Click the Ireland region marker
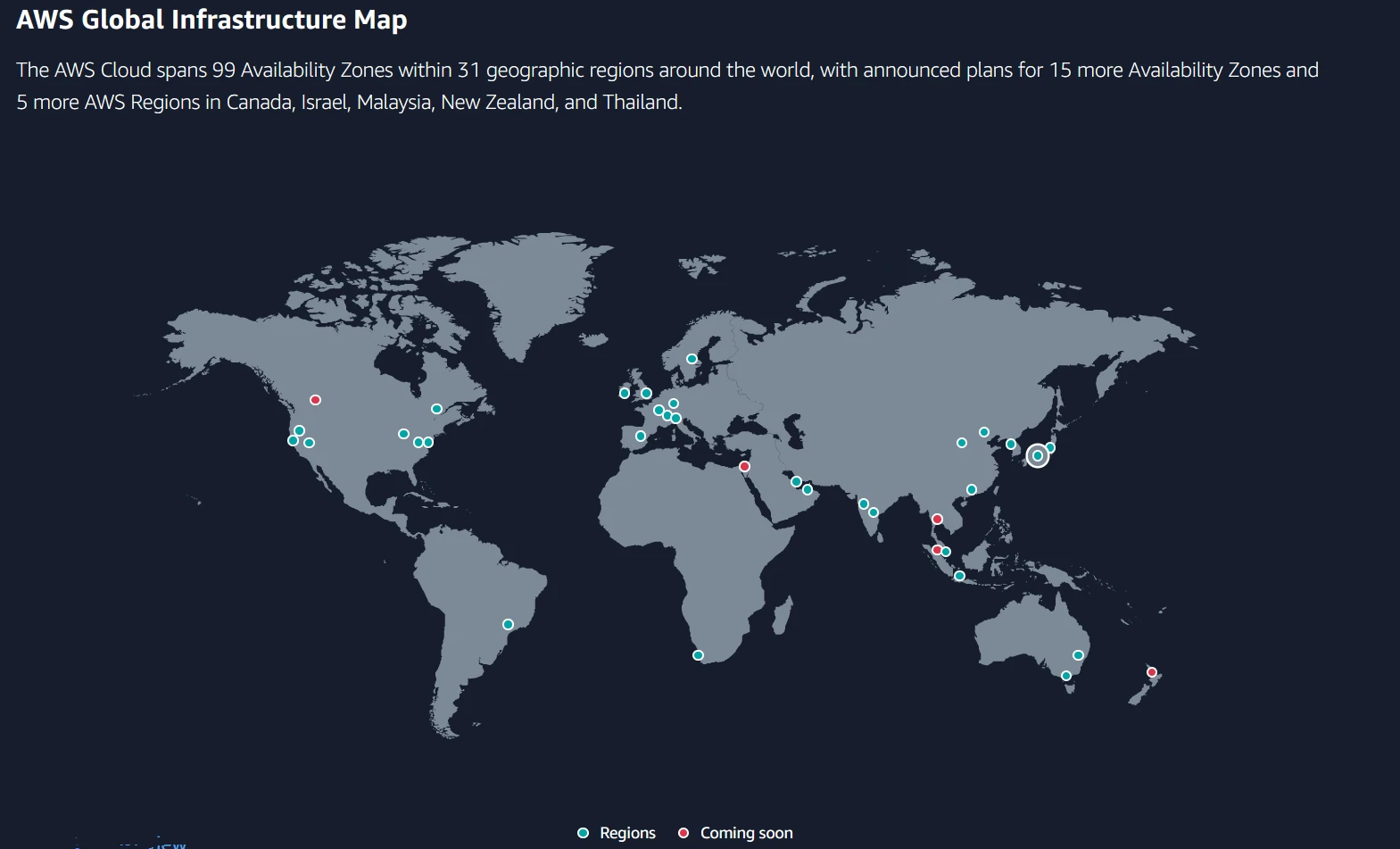This screenshot has height=849, width=1400. tap(625, 393)
